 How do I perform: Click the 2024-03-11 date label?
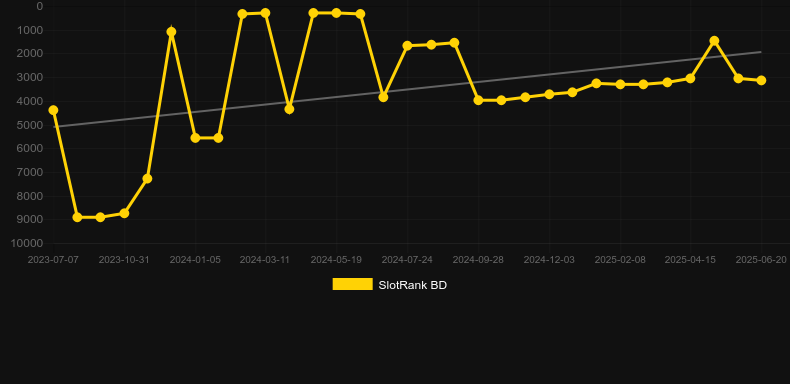click(x=266, y=260)
